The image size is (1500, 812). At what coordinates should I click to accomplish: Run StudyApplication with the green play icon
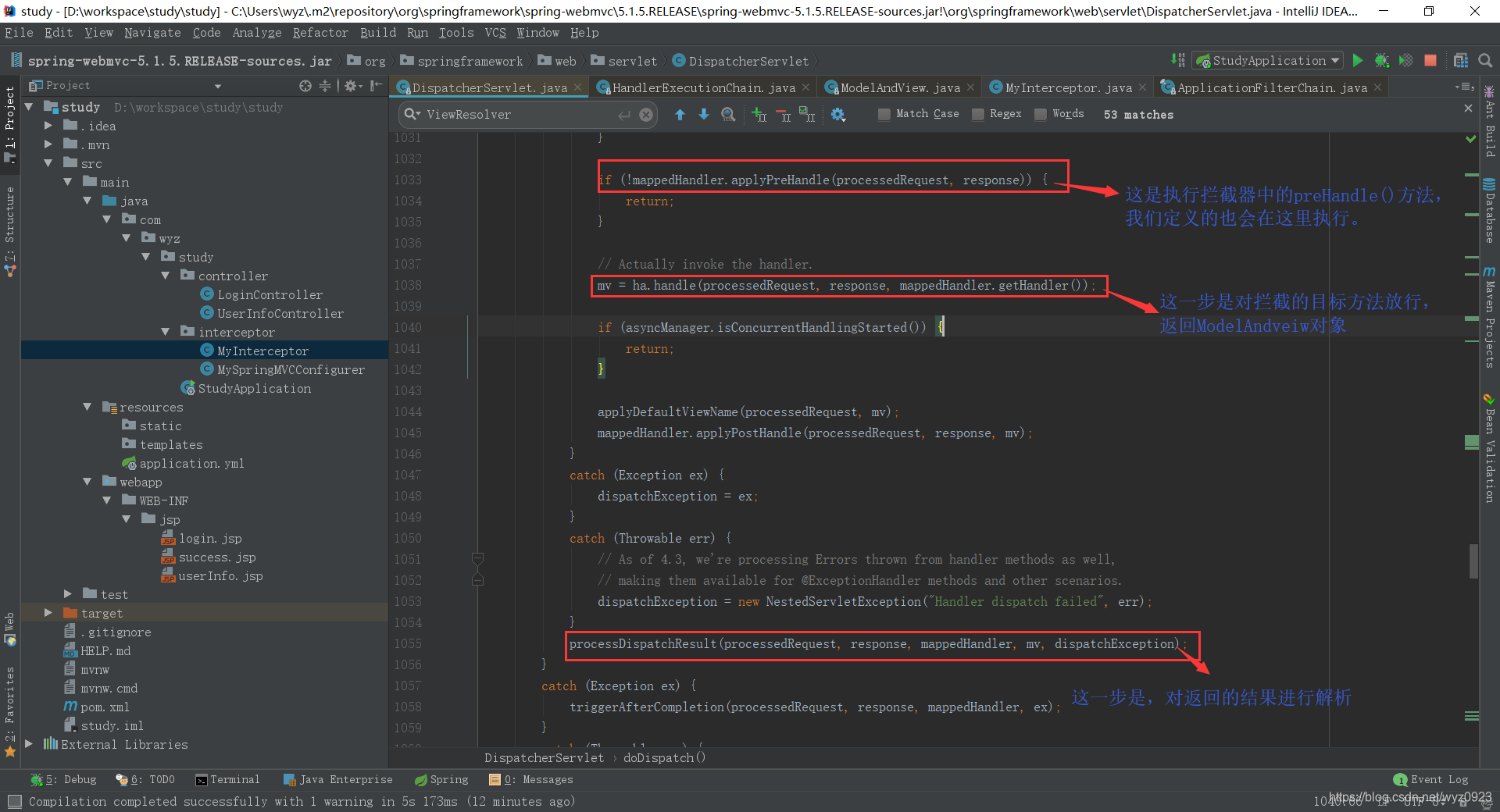(1358, 61)
